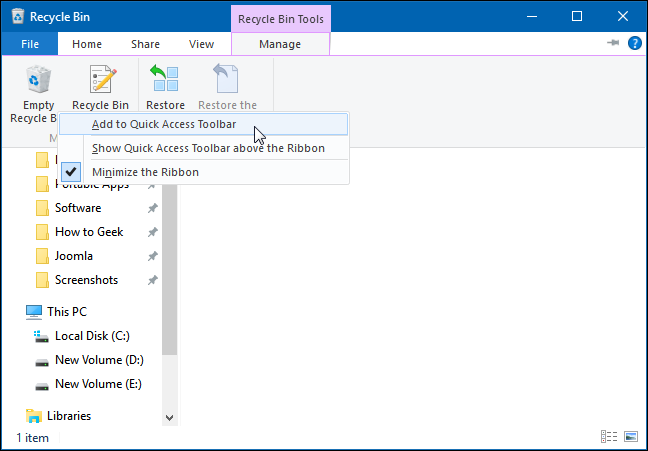Click navigation pane scrollbar thumb
Viewport: 648px width, 451px height.
(x=169, y=270)
